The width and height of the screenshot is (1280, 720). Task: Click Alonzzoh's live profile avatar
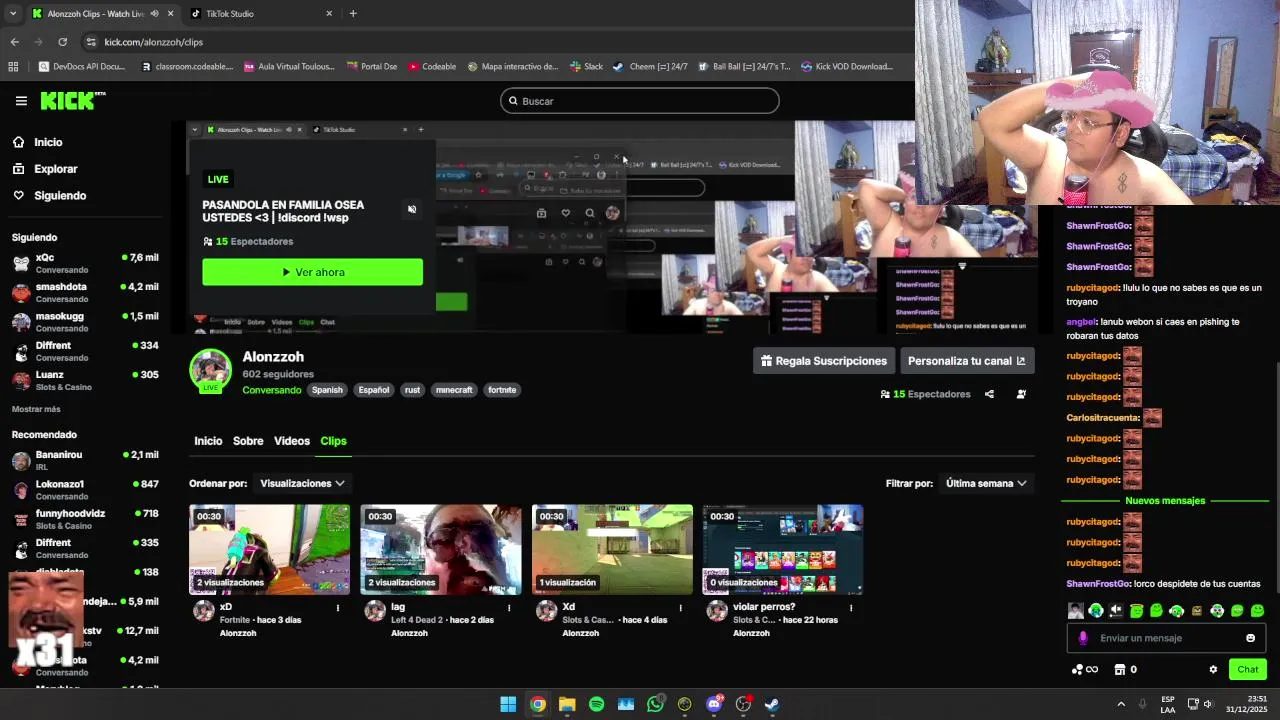pyautogui.click(x=211, y=370)
